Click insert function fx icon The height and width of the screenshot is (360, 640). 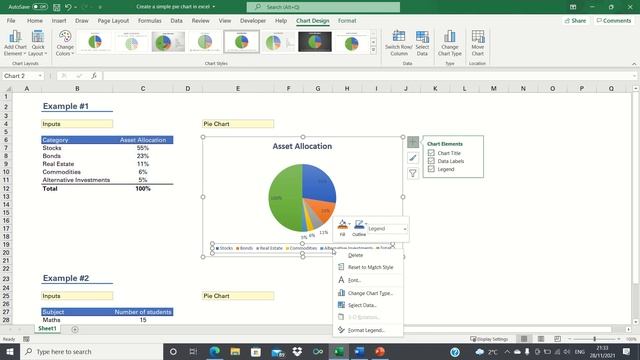click(94, 76)
